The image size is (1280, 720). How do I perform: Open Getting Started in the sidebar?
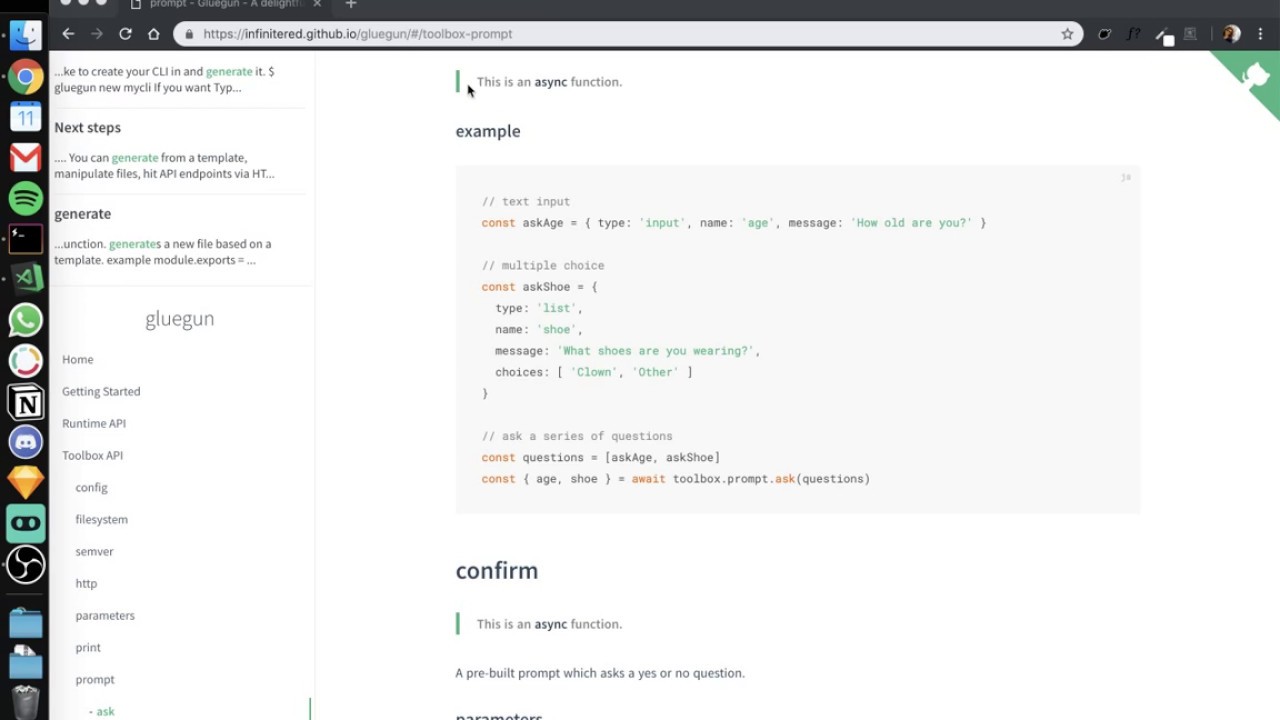[101, 392]
